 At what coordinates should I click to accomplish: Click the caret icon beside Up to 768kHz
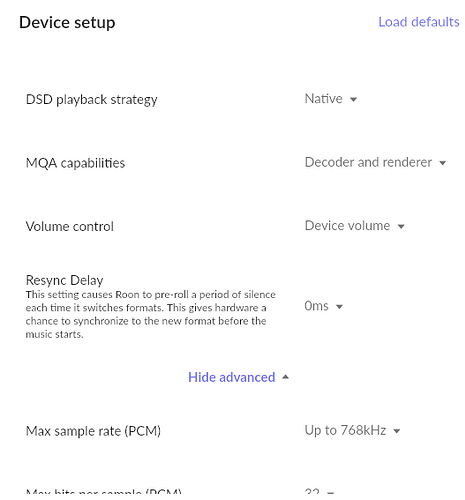[x=396, y=431]
